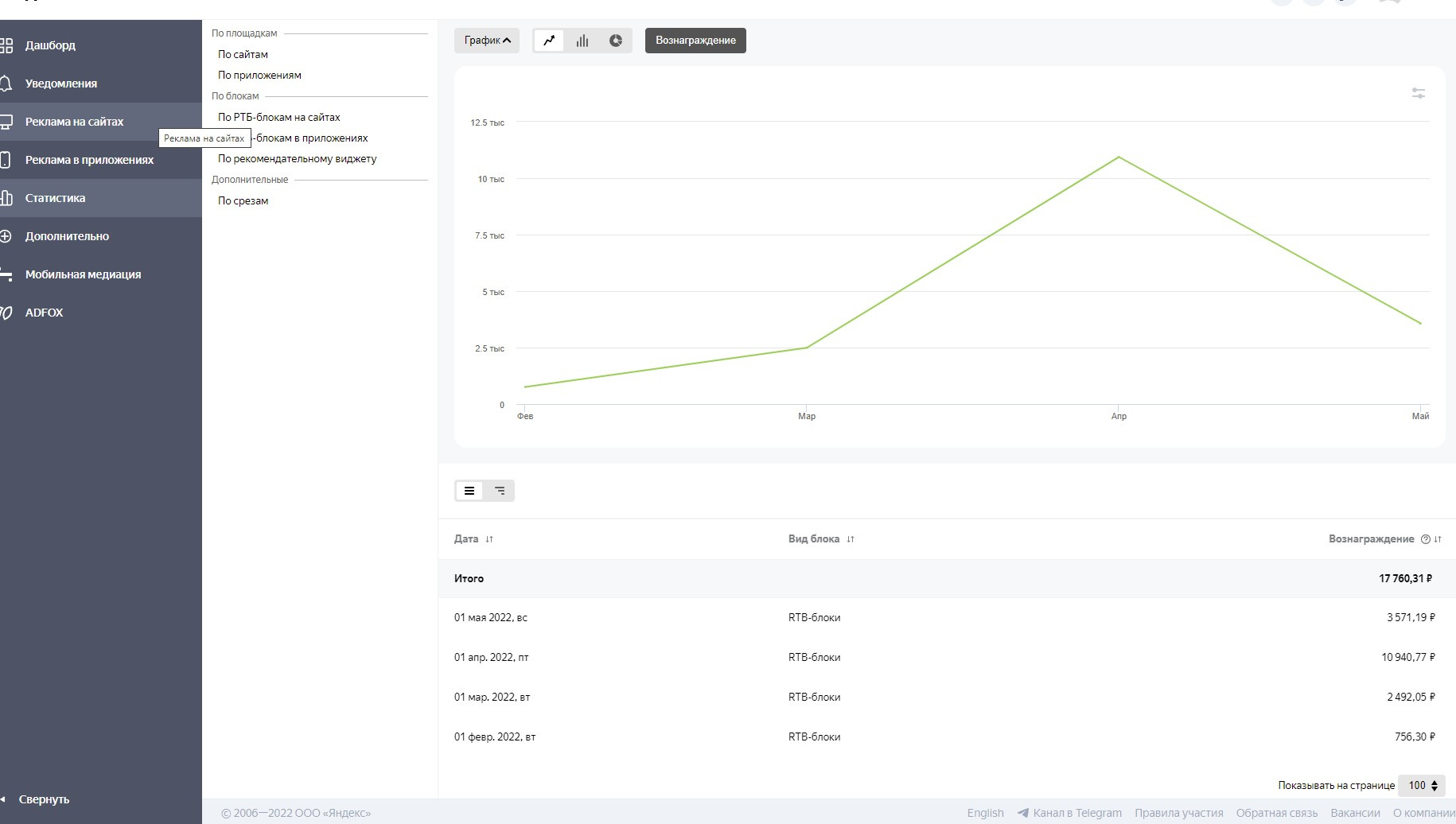Click the Апр point on the chart
Screen dimensions: 1456x824
click(1119, 157)
